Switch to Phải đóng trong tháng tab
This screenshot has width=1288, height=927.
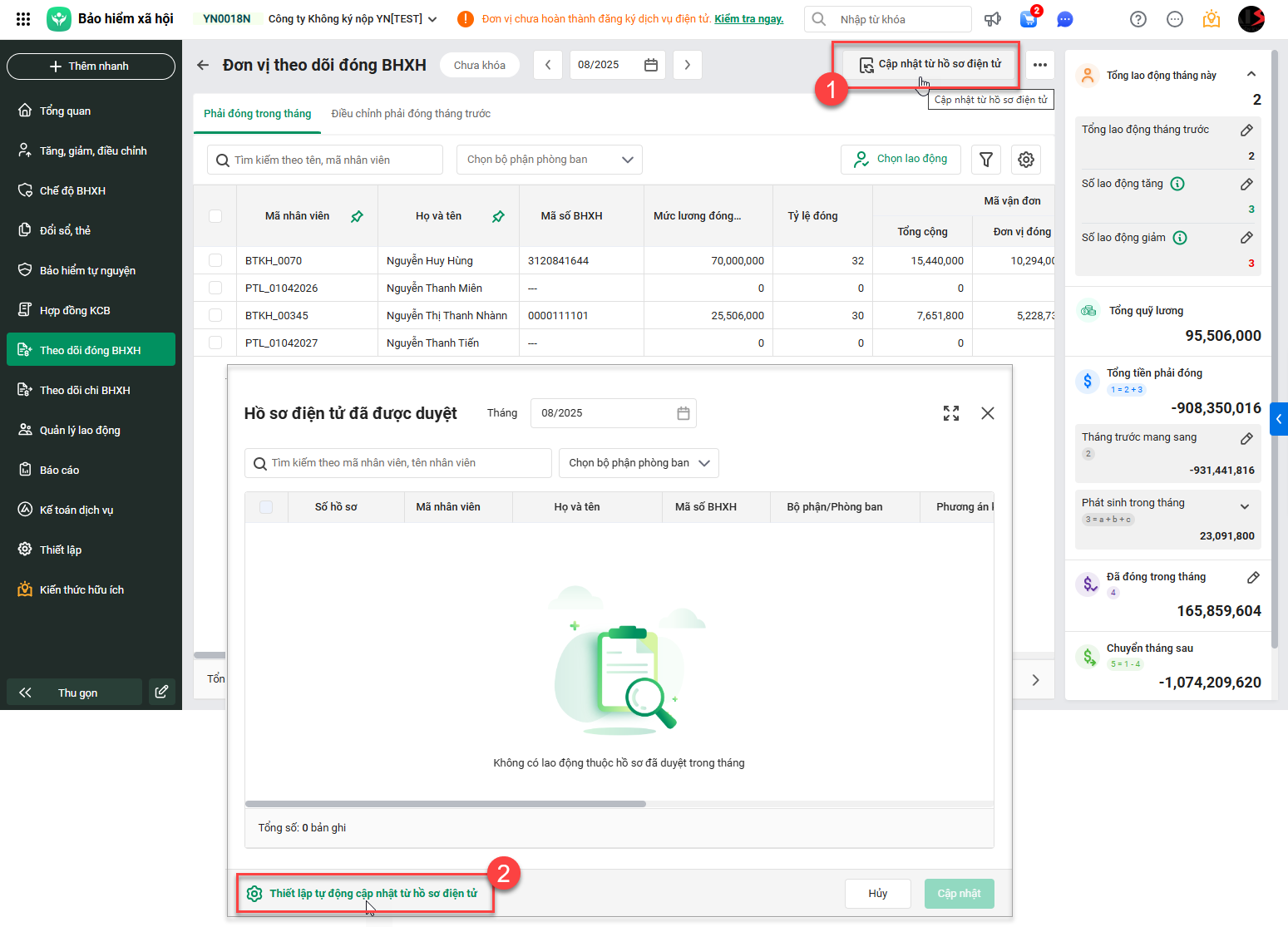click(x=258, y=114)
